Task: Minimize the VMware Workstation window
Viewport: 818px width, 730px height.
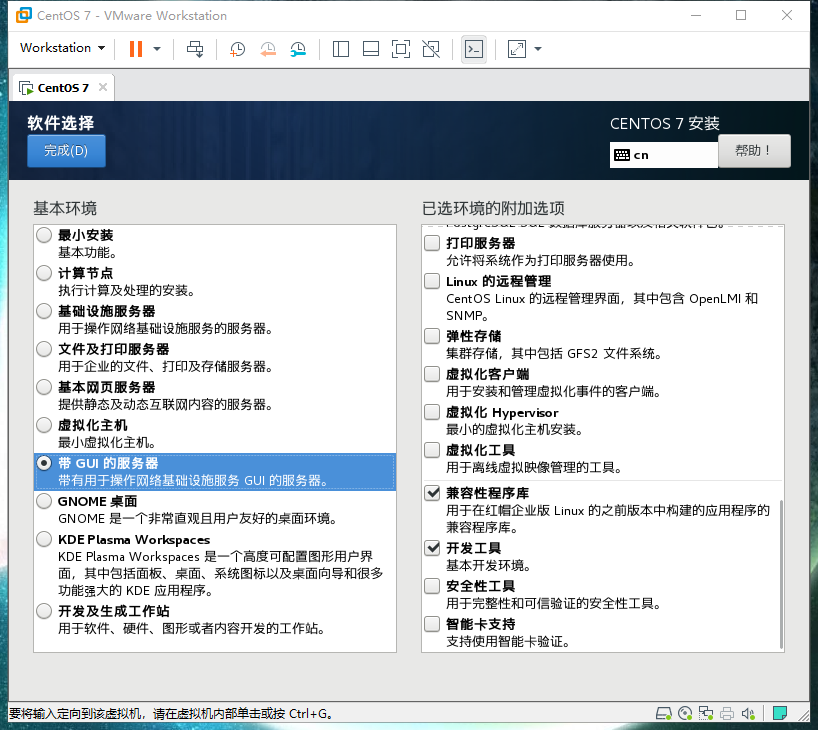Action: pos(696,15)
